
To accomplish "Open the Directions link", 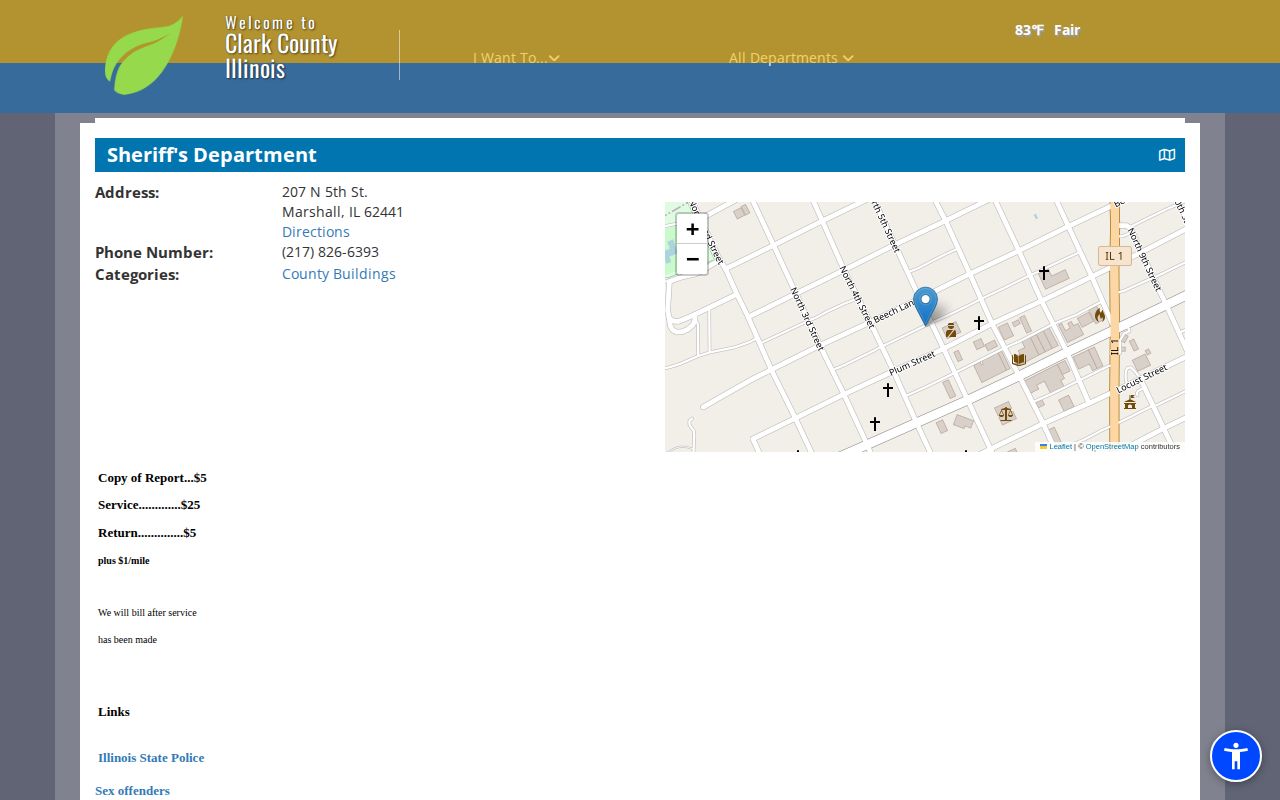I will pos(316,232).
